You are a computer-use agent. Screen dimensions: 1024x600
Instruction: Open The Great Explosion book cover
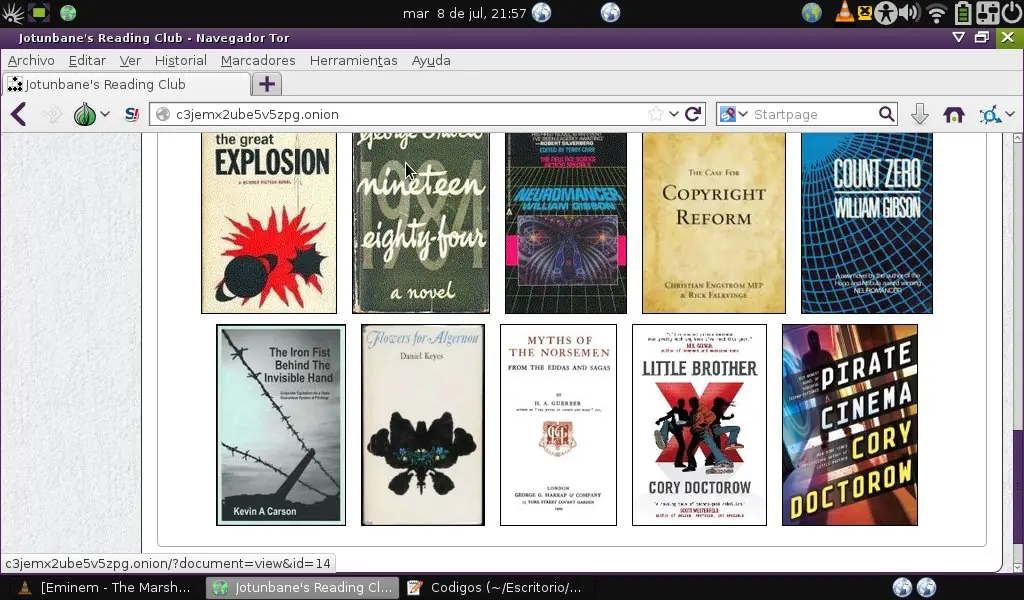click(269, 223)
